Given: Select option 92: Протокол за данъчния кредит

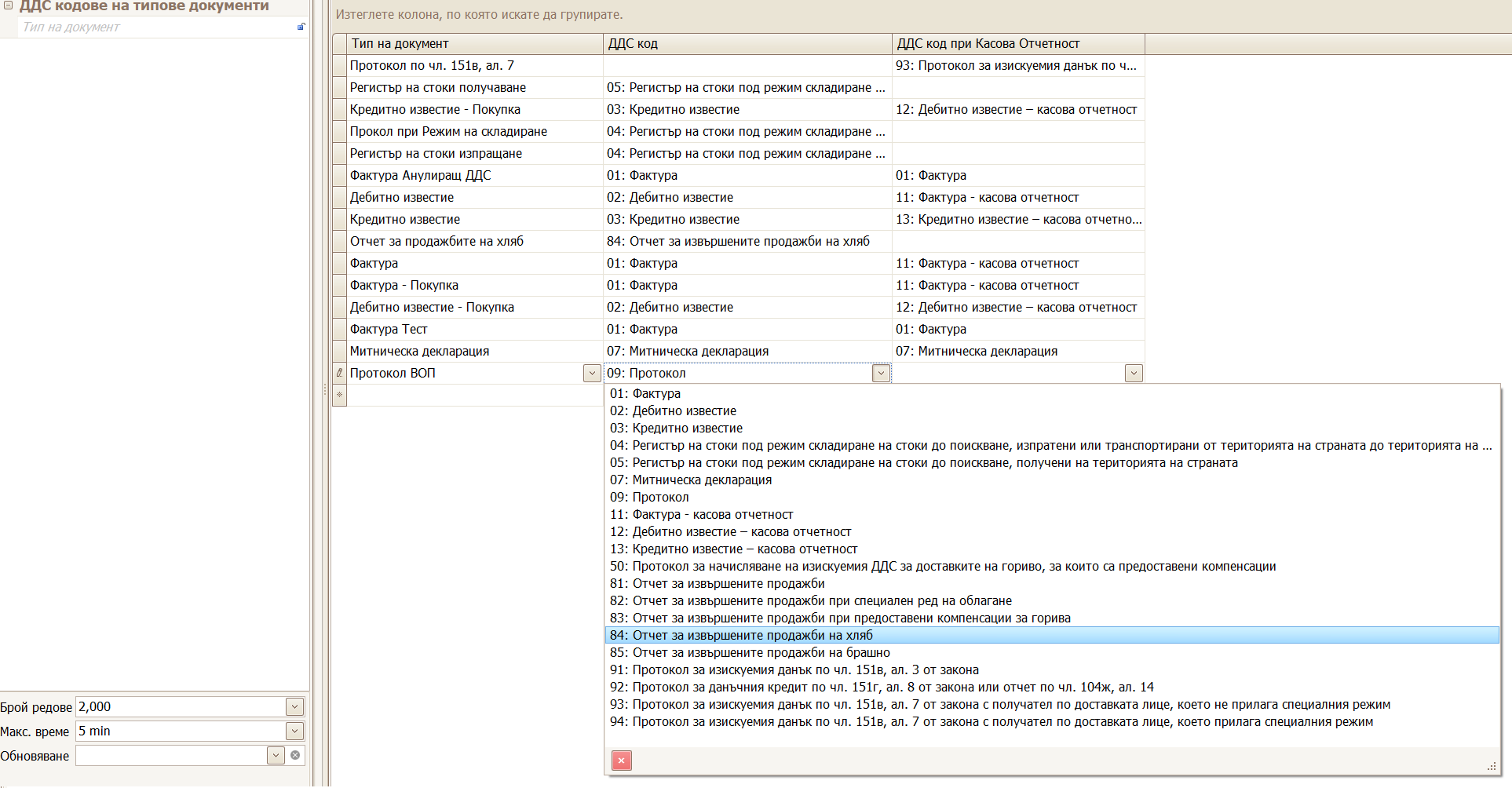Looking at the screenshot, I should [1052, 687].
